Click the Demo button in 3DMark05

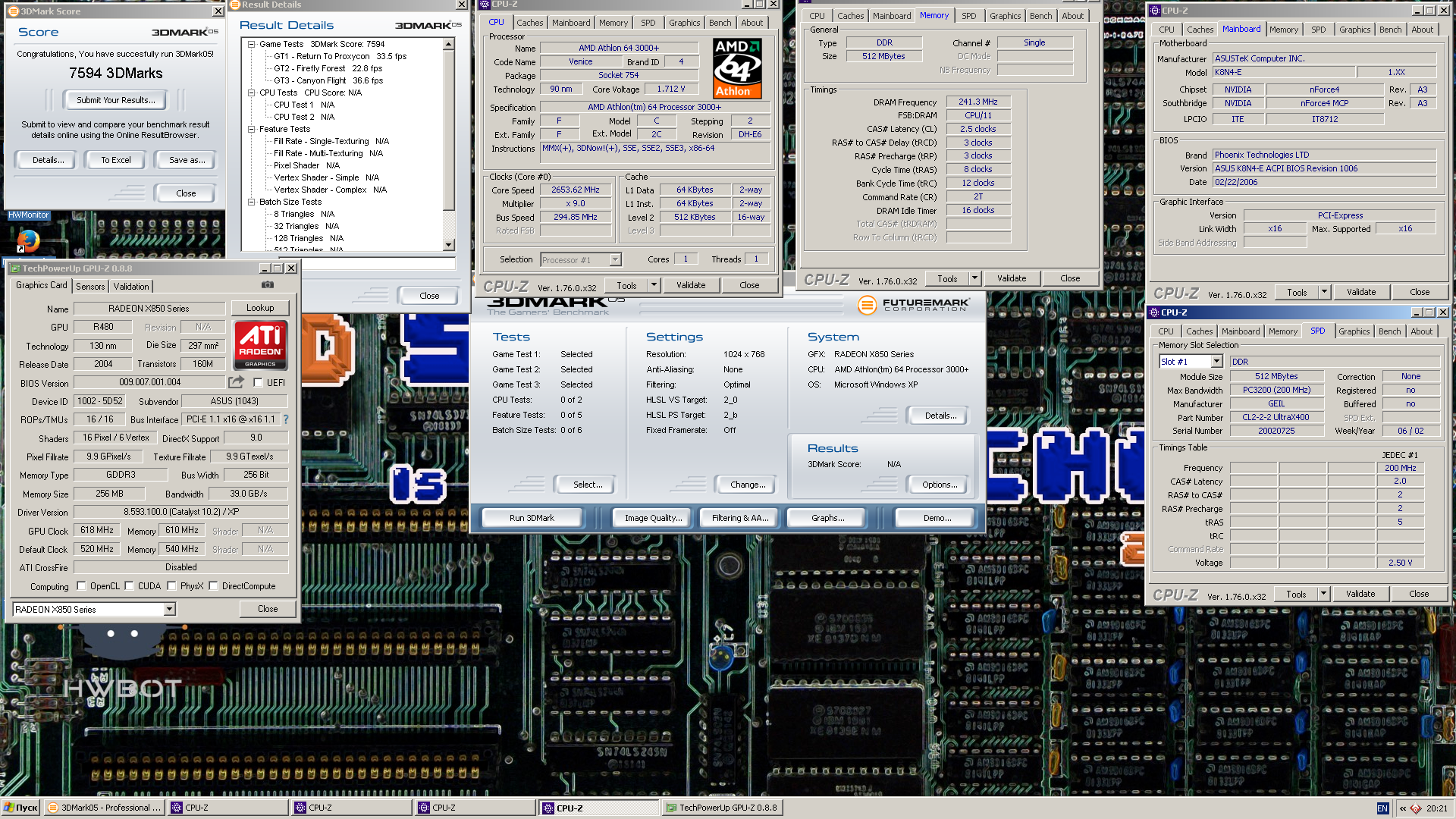tap(937, 518)
